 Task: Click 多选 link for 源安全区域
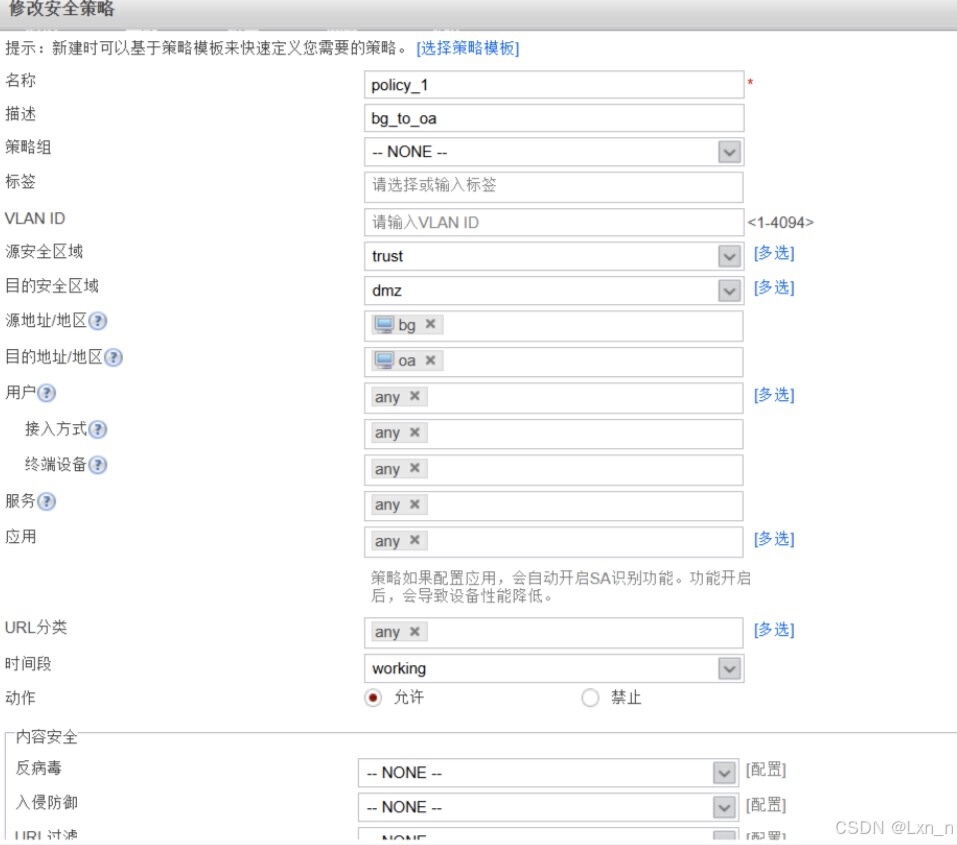point(774,253)
